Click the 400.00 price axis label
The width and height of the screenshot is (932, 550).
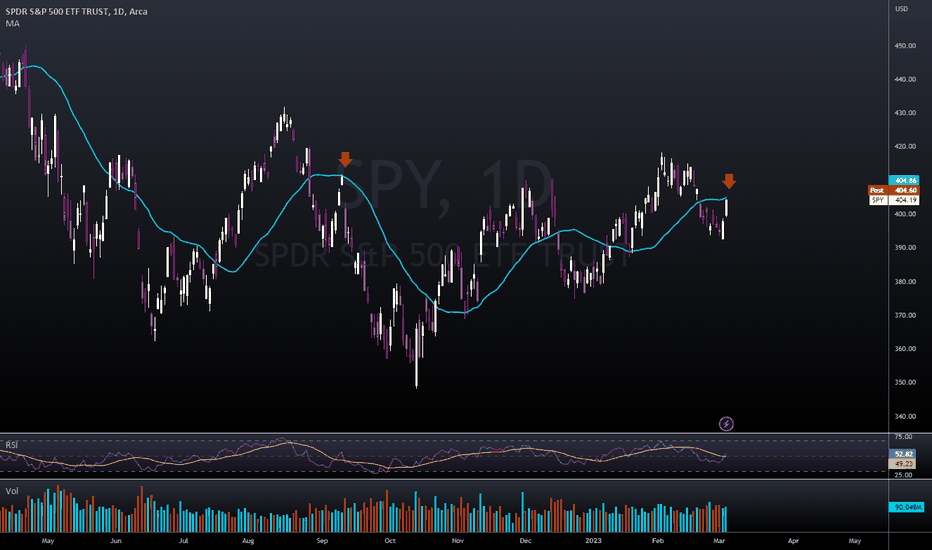[905, 214]
